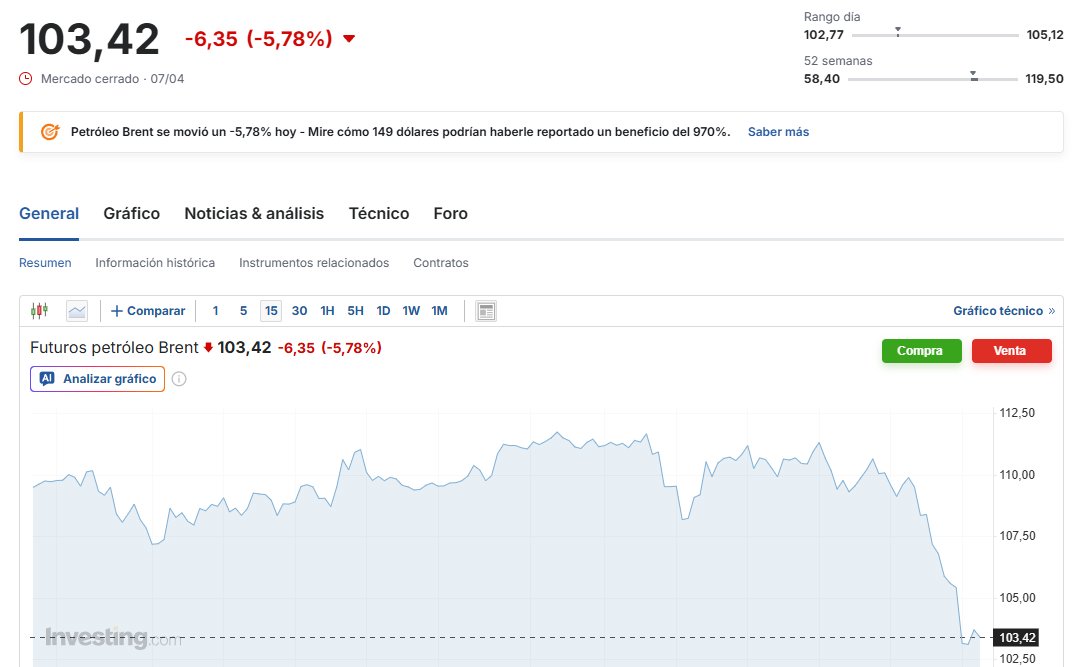The height and width of the screenshot is (667, 1072).
Task: Switch chart to 1D interval
Action: click(x=384, y=311)
